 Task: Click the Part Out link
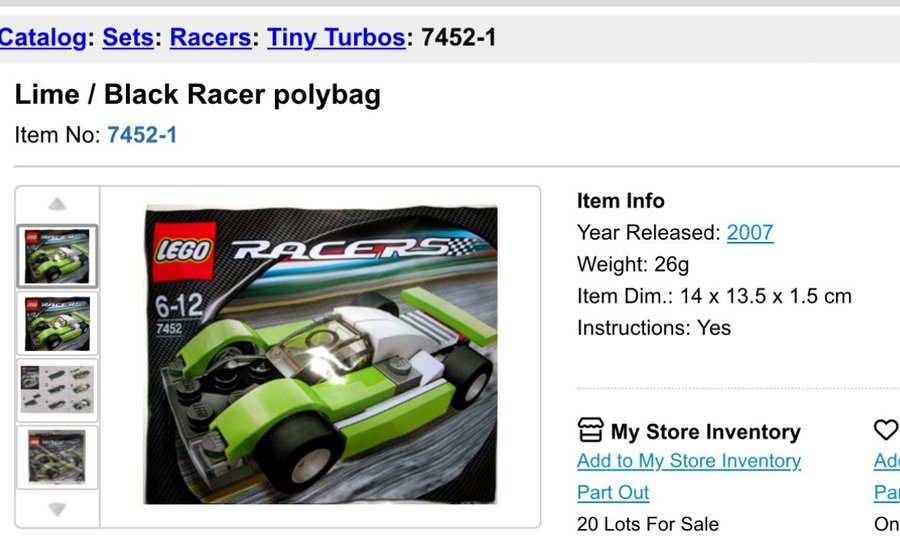coord(613,492)
